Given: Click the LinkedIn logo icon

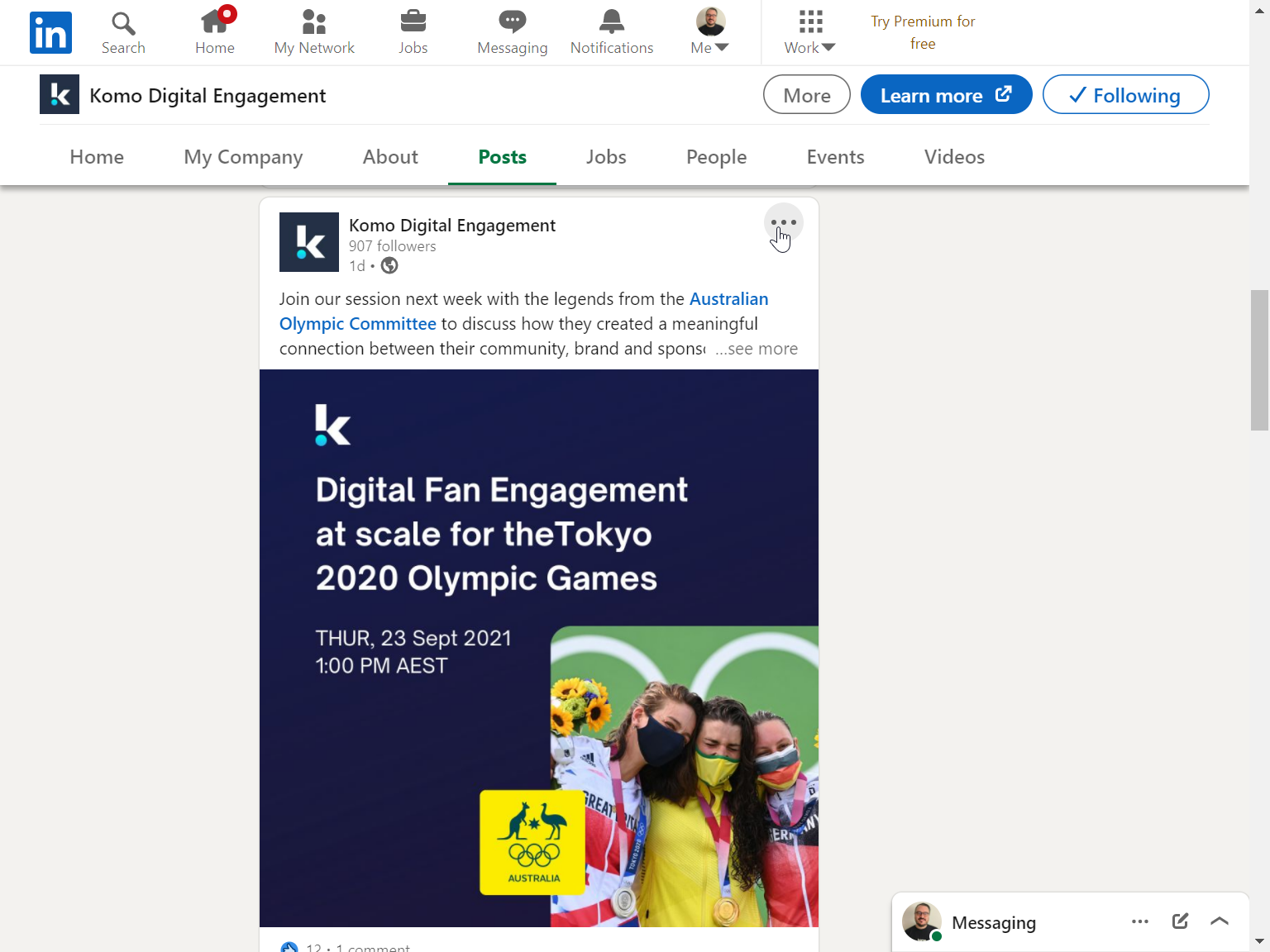Looking at the screenshot, I should tap(50, 32).
